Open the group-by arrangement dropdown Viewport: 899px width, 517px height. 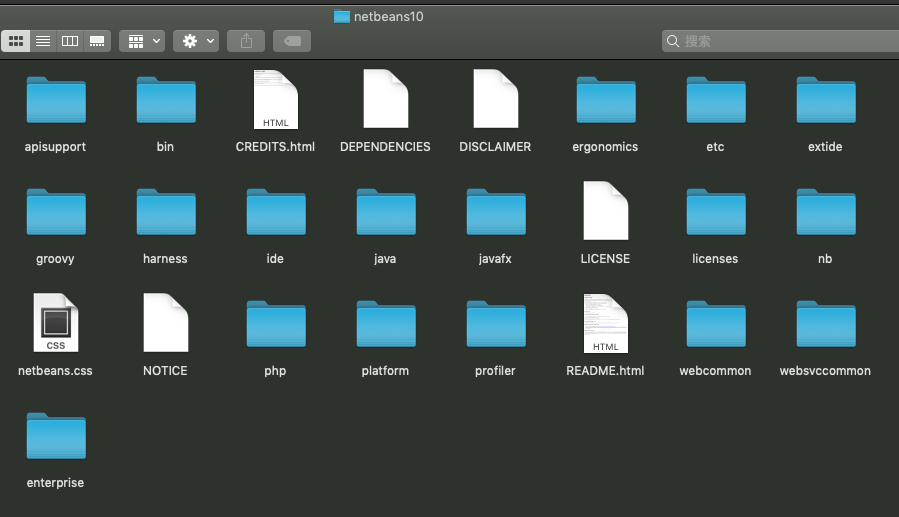142,41
